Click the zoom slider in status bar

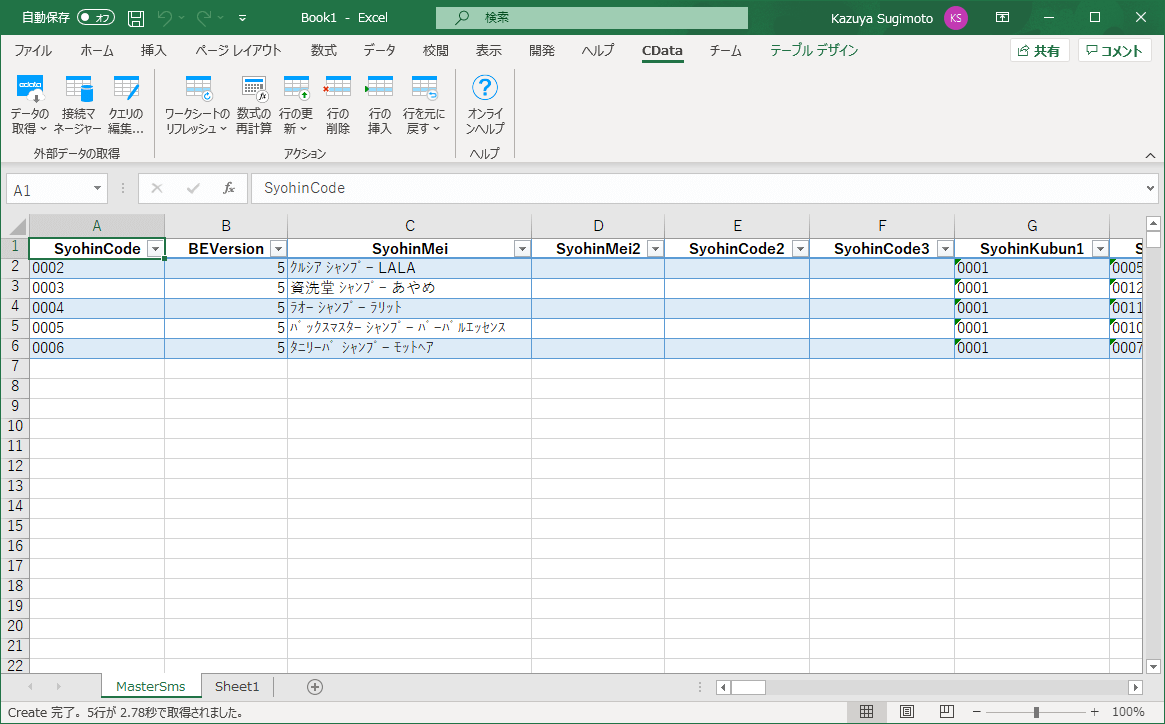(1036, 712)
